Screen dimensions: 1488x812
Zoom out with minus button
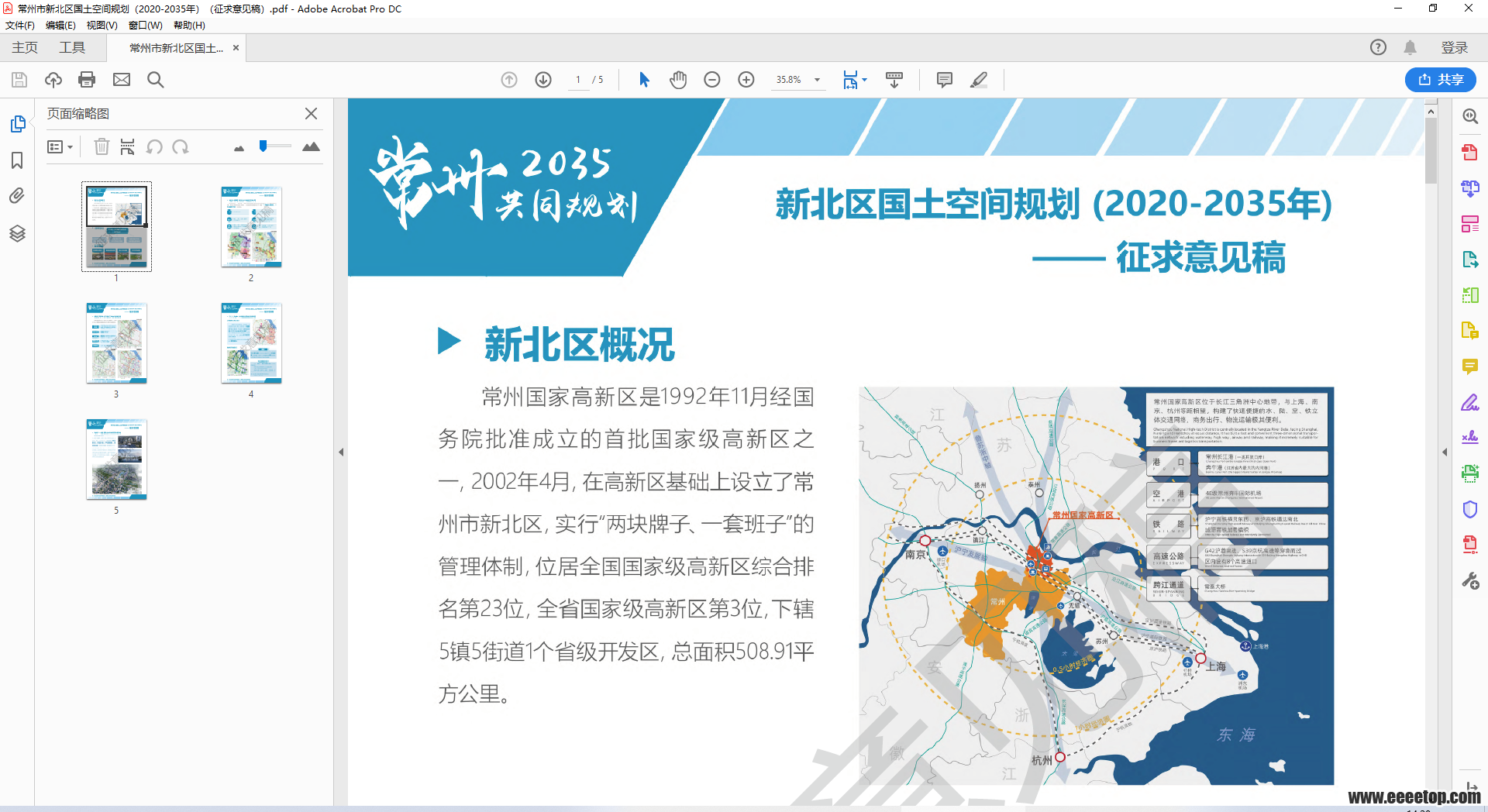[x=712, y=80]
